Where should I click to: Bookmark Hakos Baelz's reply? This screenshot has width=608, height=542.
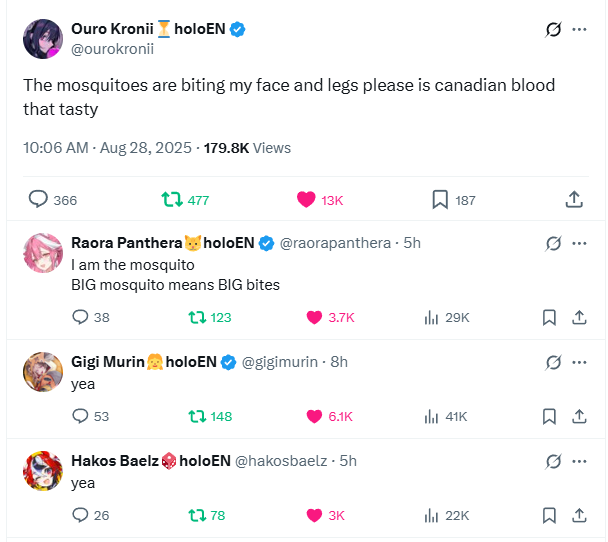[x=549, y=515]
